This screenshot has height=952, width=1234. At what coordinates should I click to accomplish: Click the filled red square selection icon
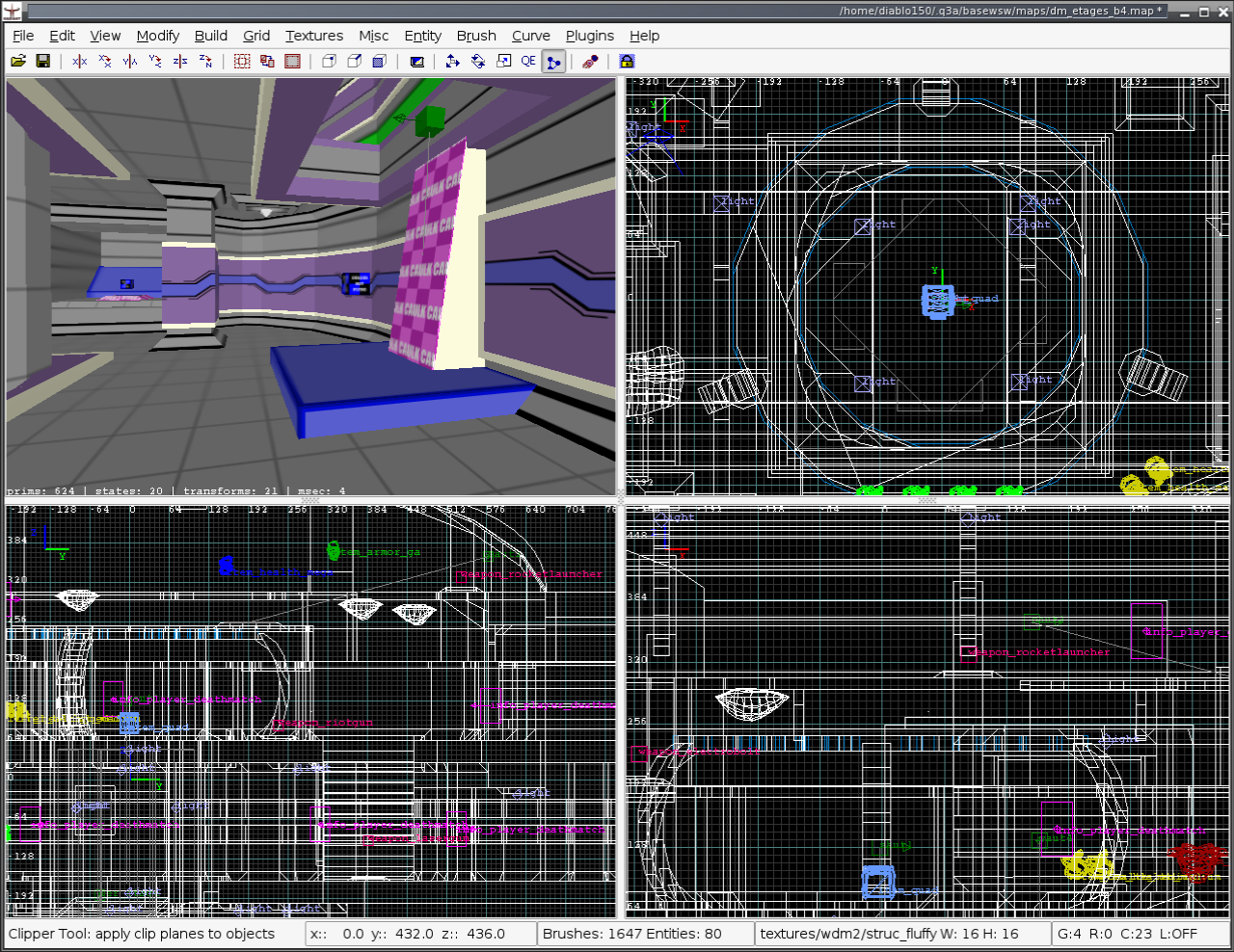click(x=292, y=61)
